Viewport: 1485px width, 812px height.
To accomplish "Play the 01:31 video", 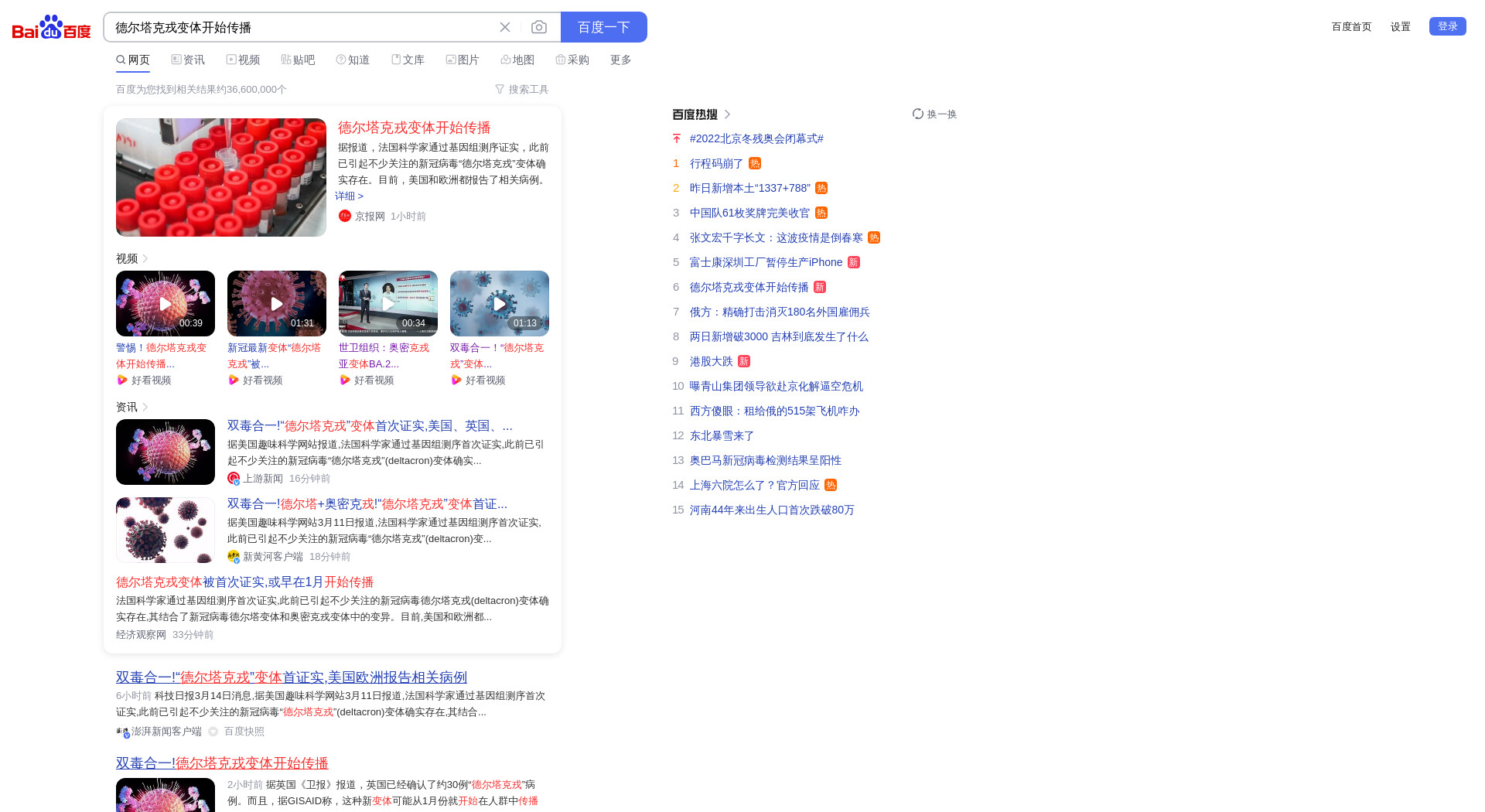I will click(277, 303).
